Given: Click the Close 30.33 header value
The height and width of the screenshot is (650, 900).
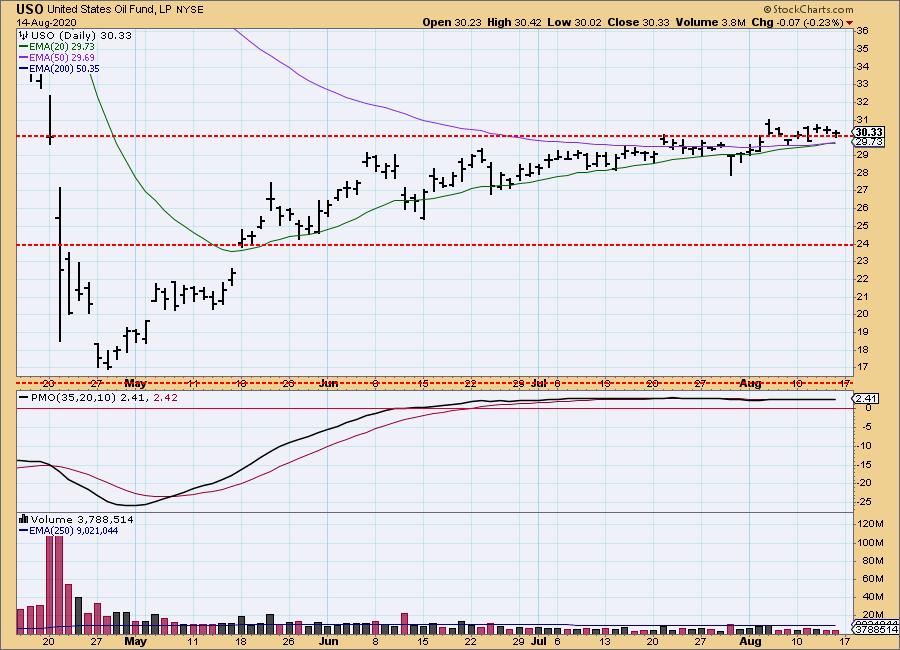Looking at the screenshot, I should coord(638,22).
